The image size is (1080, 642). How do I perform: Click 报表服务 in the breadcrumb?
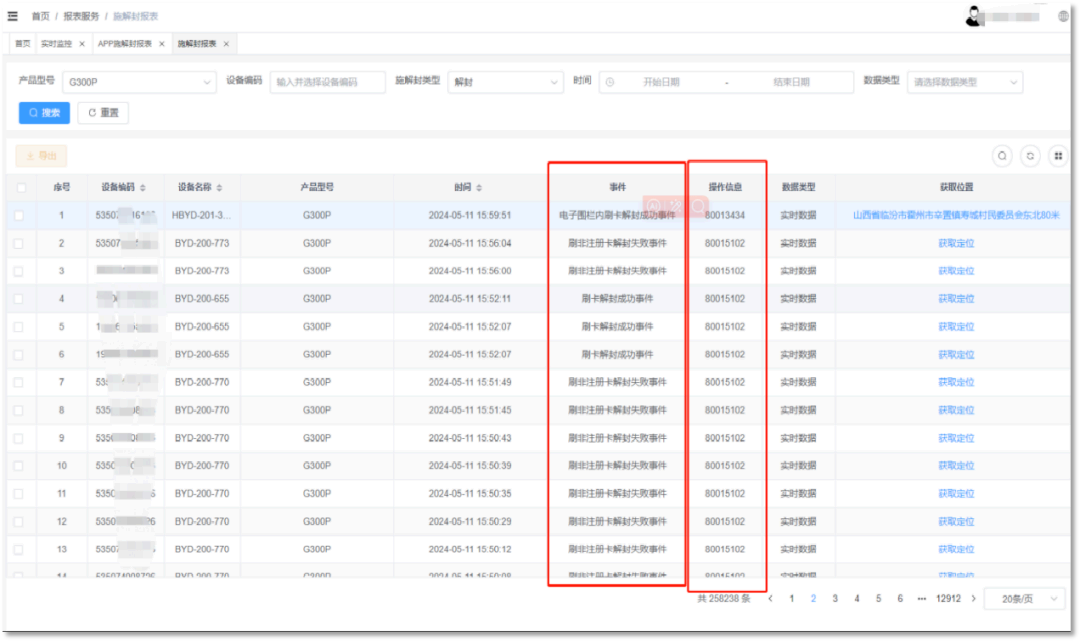point(81,16)
